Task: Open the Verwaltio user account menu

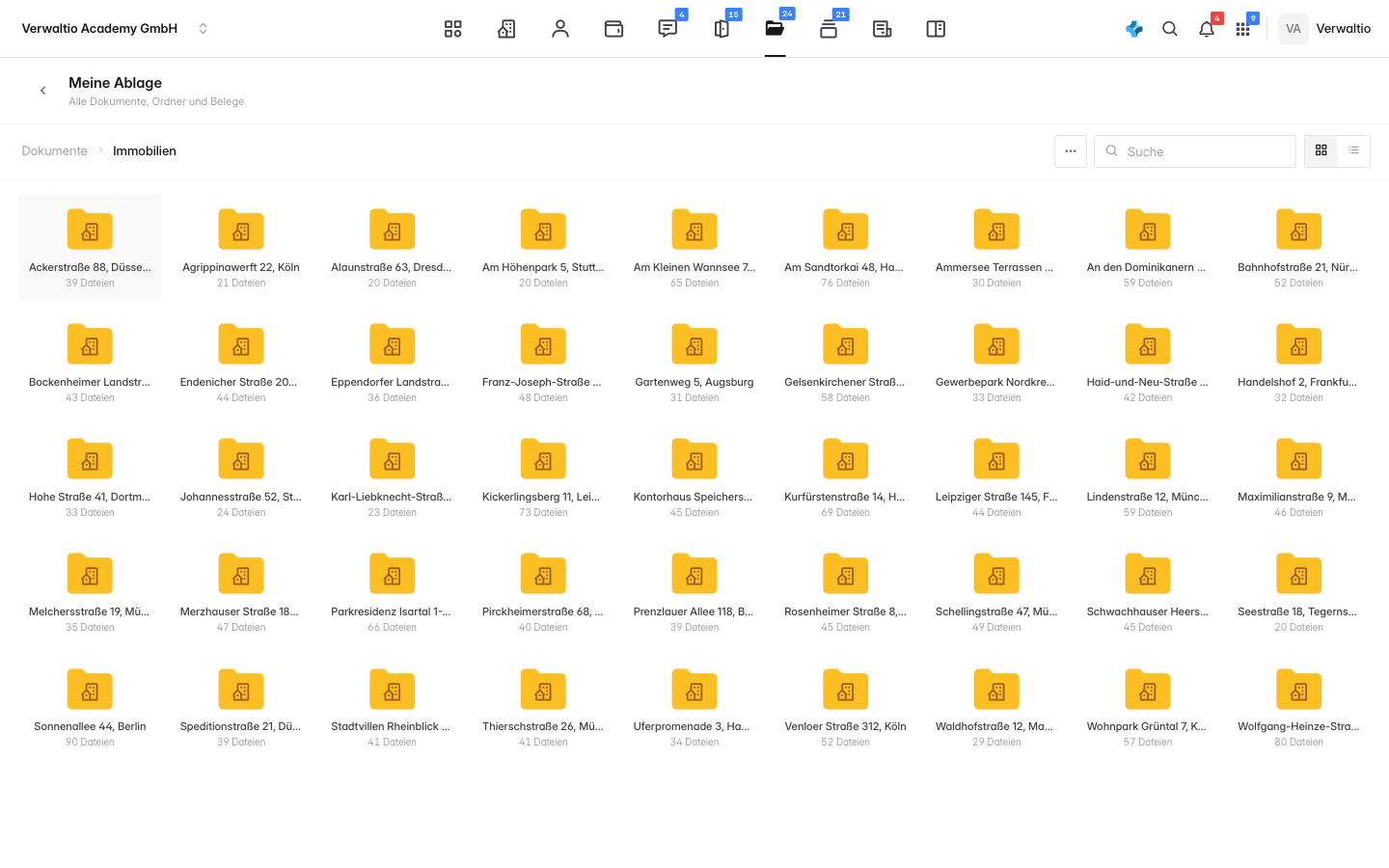Action: pyautogui.click(x=1325, y=29)
